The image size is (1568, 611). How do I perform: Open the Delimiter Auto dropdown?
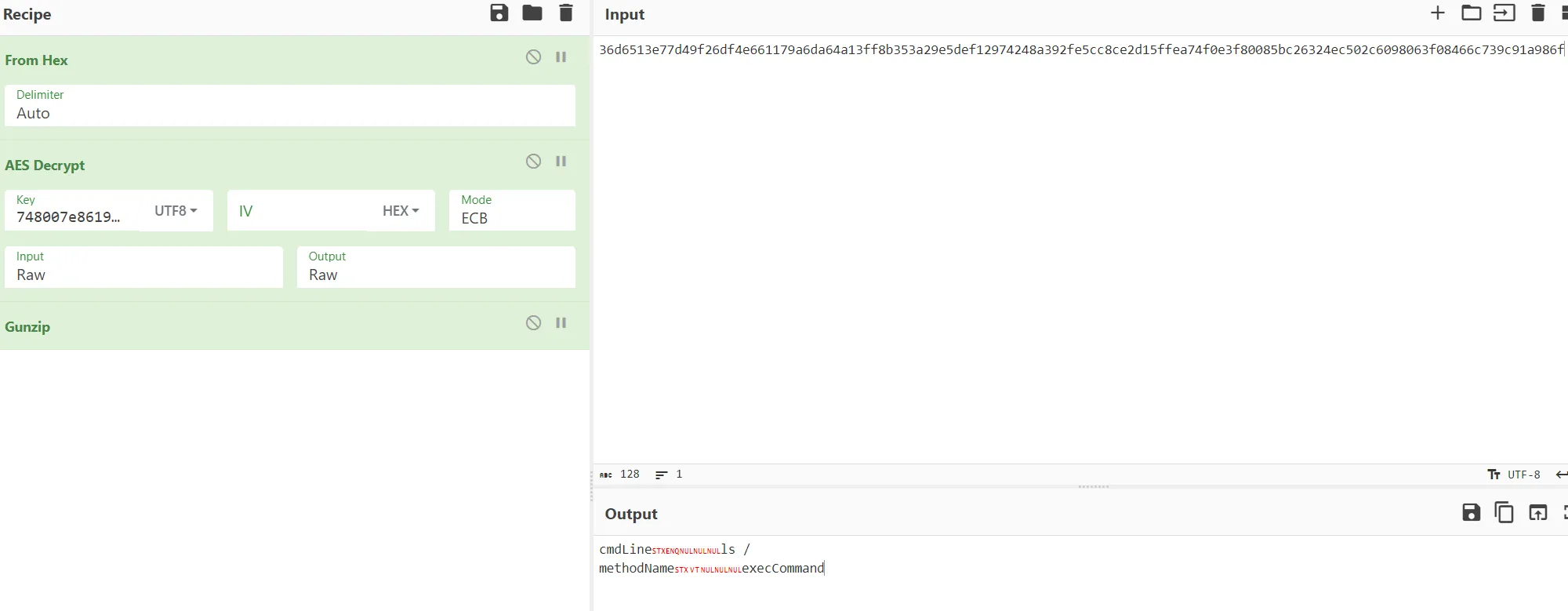click(289, 106)
